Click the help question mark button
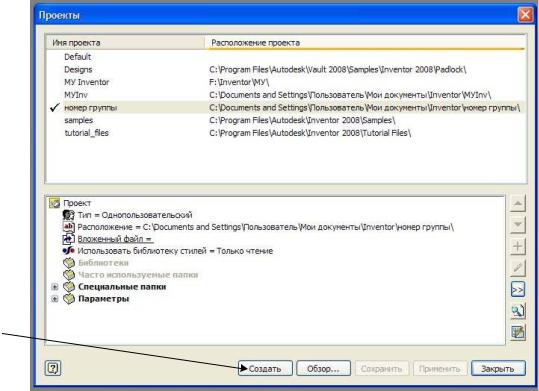The height and width of the screenshot is (391, 539). coord(53,368)
